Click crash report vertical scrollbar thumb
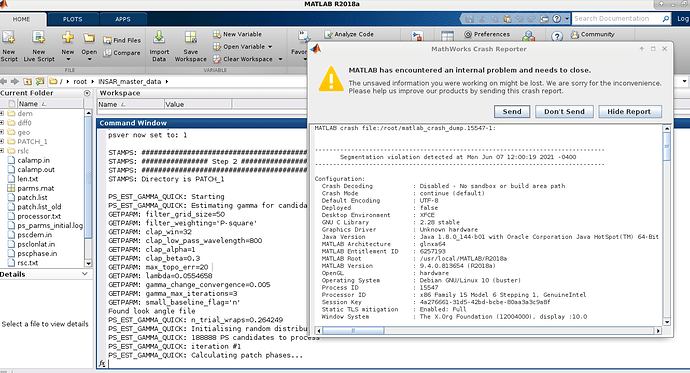 tap(666, 146)
